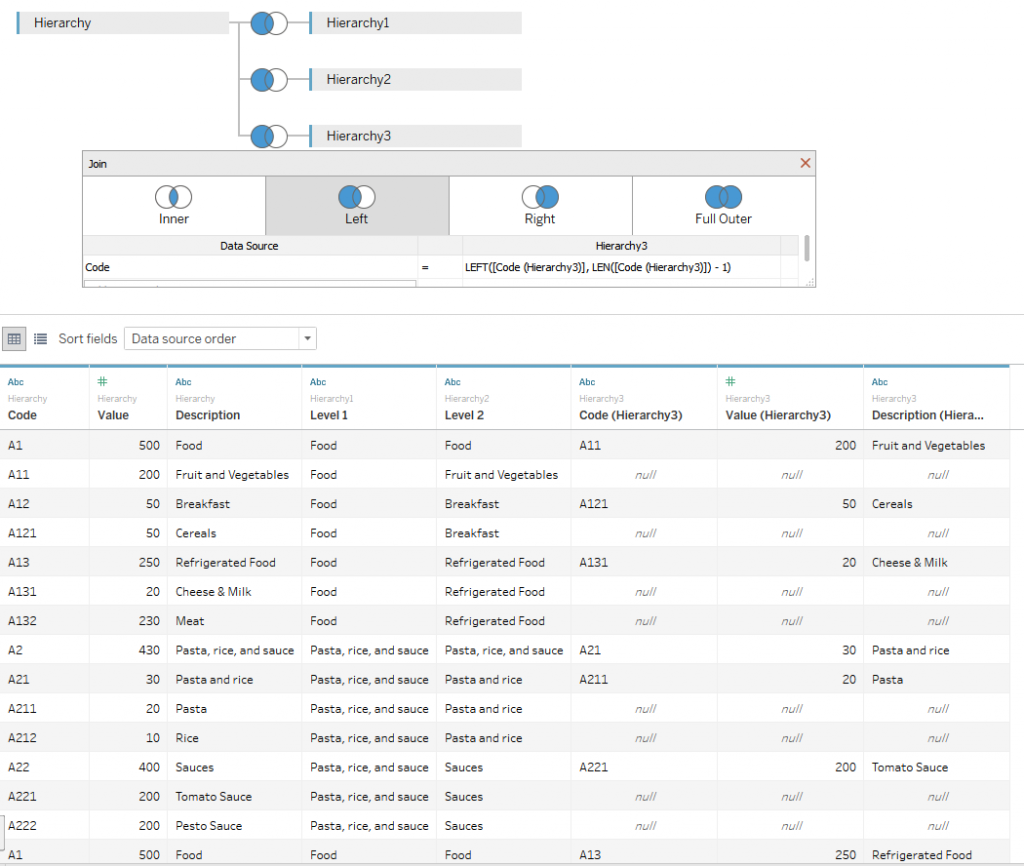This screenshot has height=866, width=1024.
Task: Open the join icon for Hierarchy3
Action: click(x=268, y=136)
